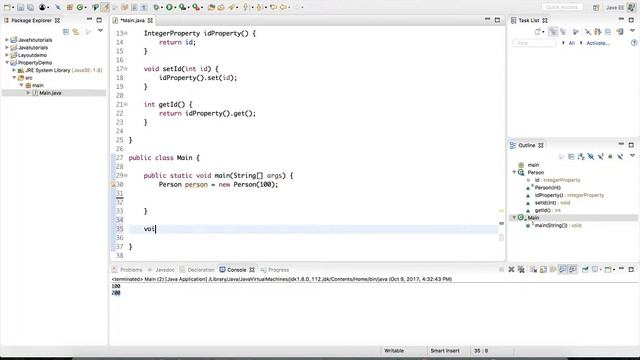Screen dimensions: 640x360
Task: Switch to the Problems tab
Action: (127, 270)
